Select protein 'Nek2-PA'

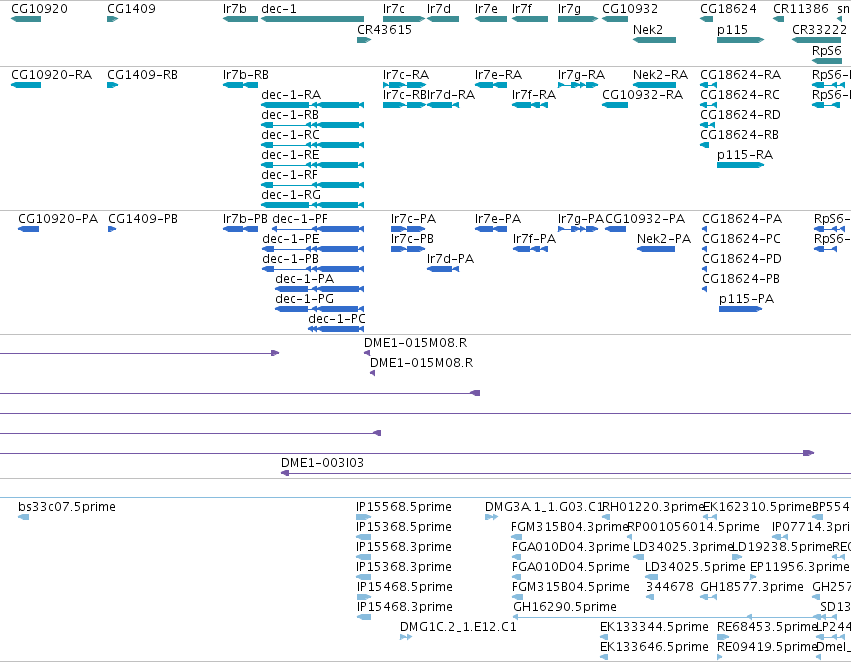tap(664, 239)
